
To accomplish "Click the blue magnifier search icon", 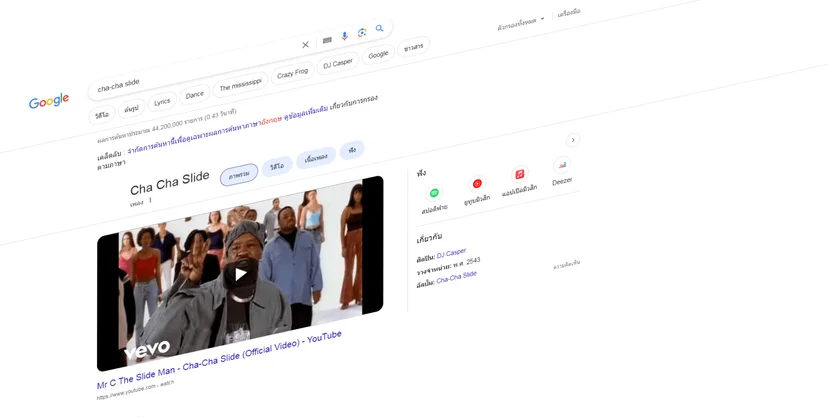I will click(x=379, y=29).
